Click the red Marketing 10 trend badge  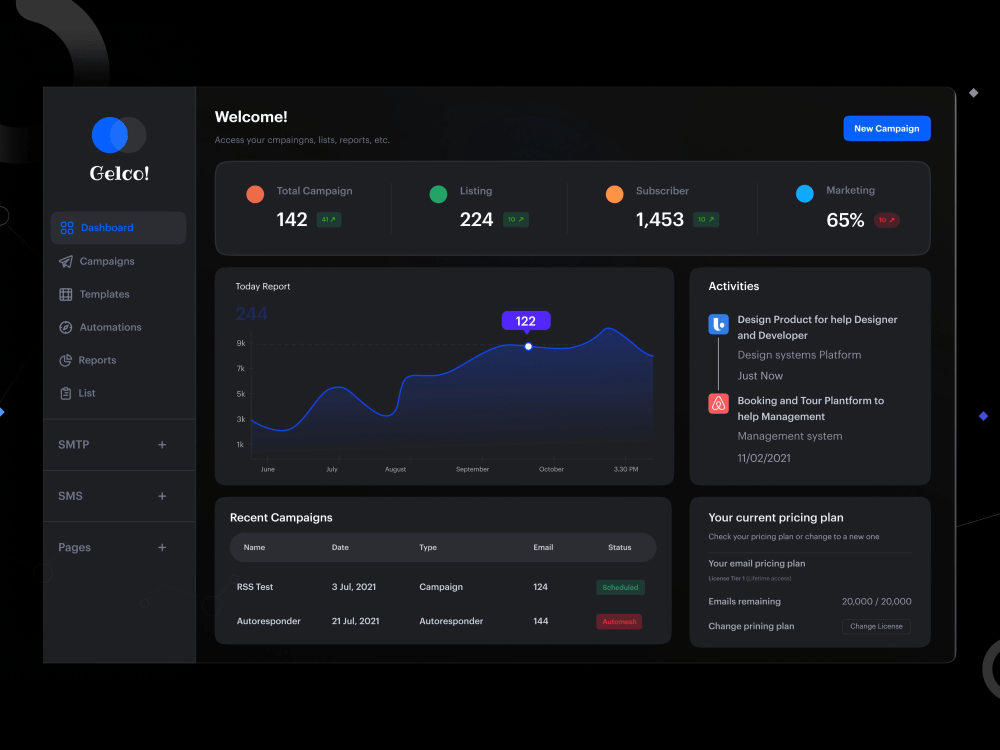[x=886, y=220]
